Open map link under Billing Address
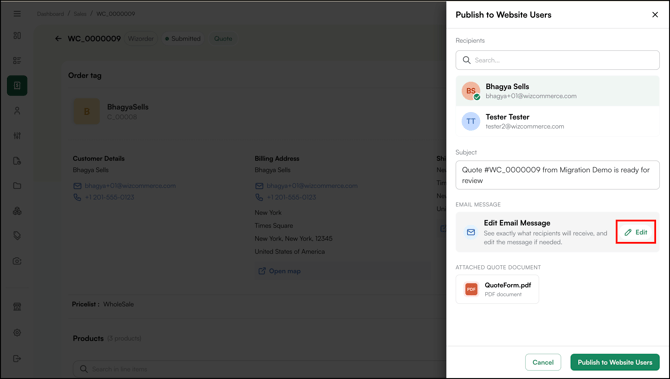Image resolution: width=670 pixels, height=379 pixels. click(x=279, y=271)
